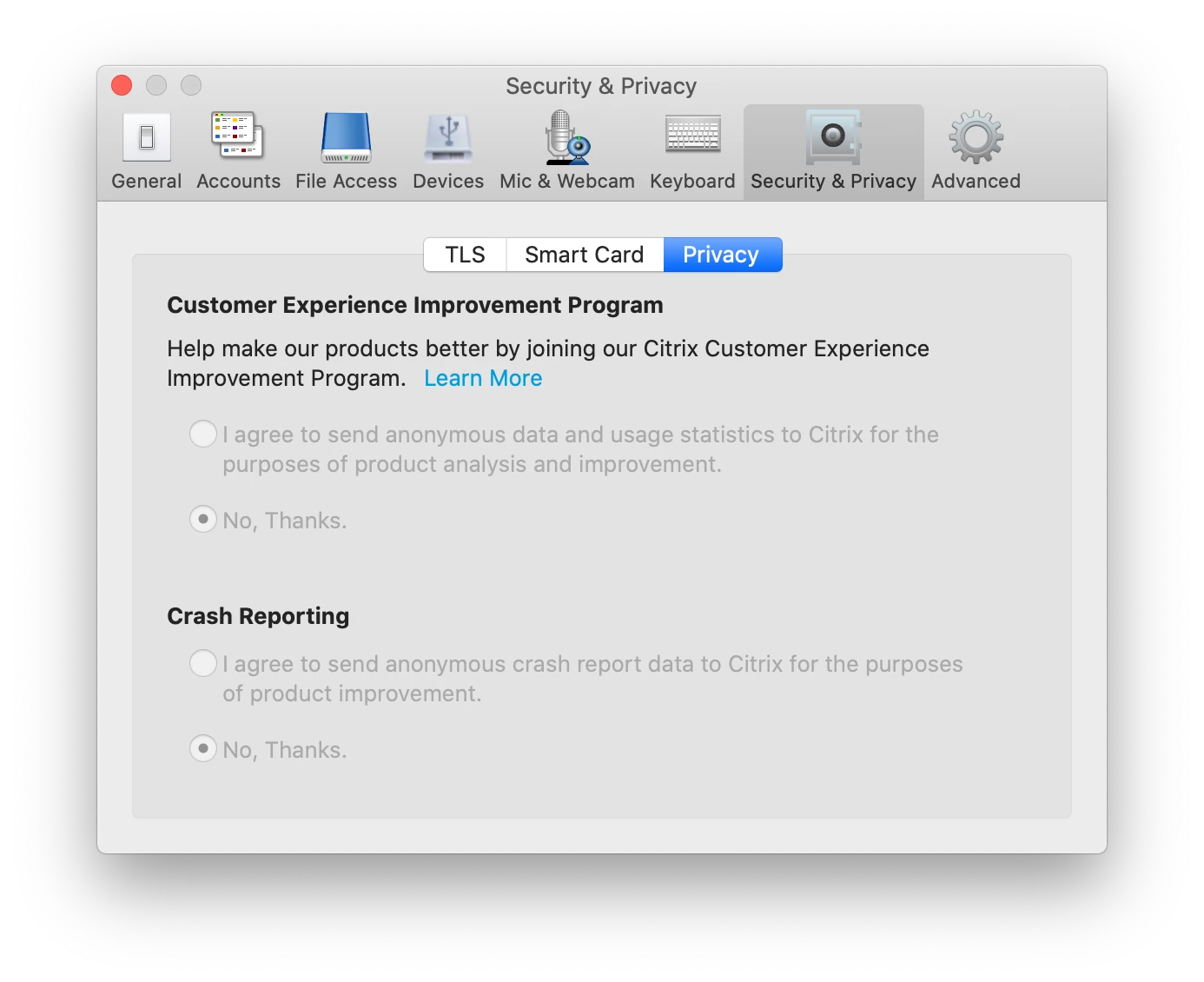The height and width of the screenshot is (982, 1204).
Task: Close the Security & Privacy window
Action: click(x=122, y=85)
